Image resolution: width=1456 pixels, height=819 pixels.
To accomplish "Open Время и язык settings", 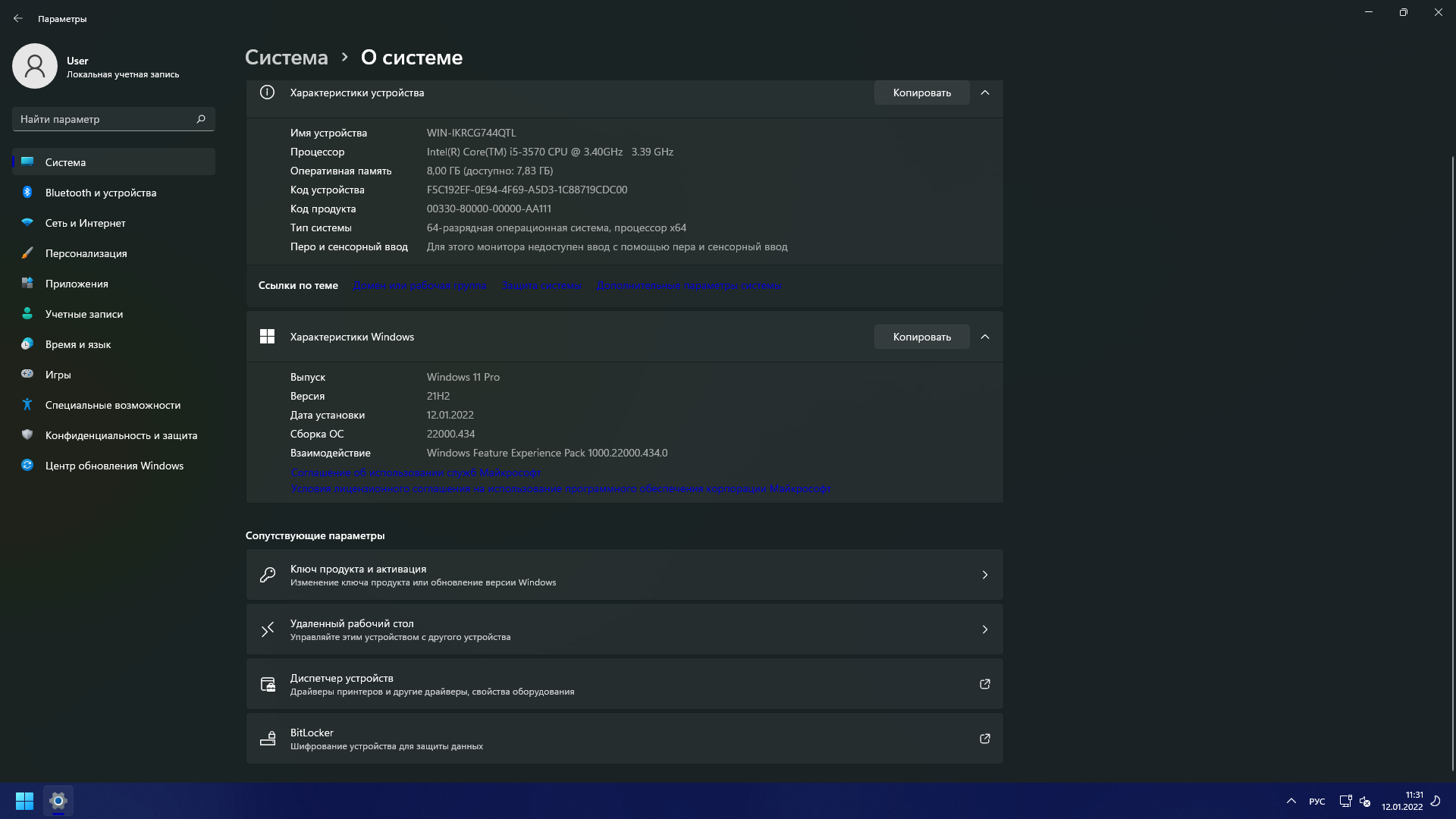I will pos(114,344).
